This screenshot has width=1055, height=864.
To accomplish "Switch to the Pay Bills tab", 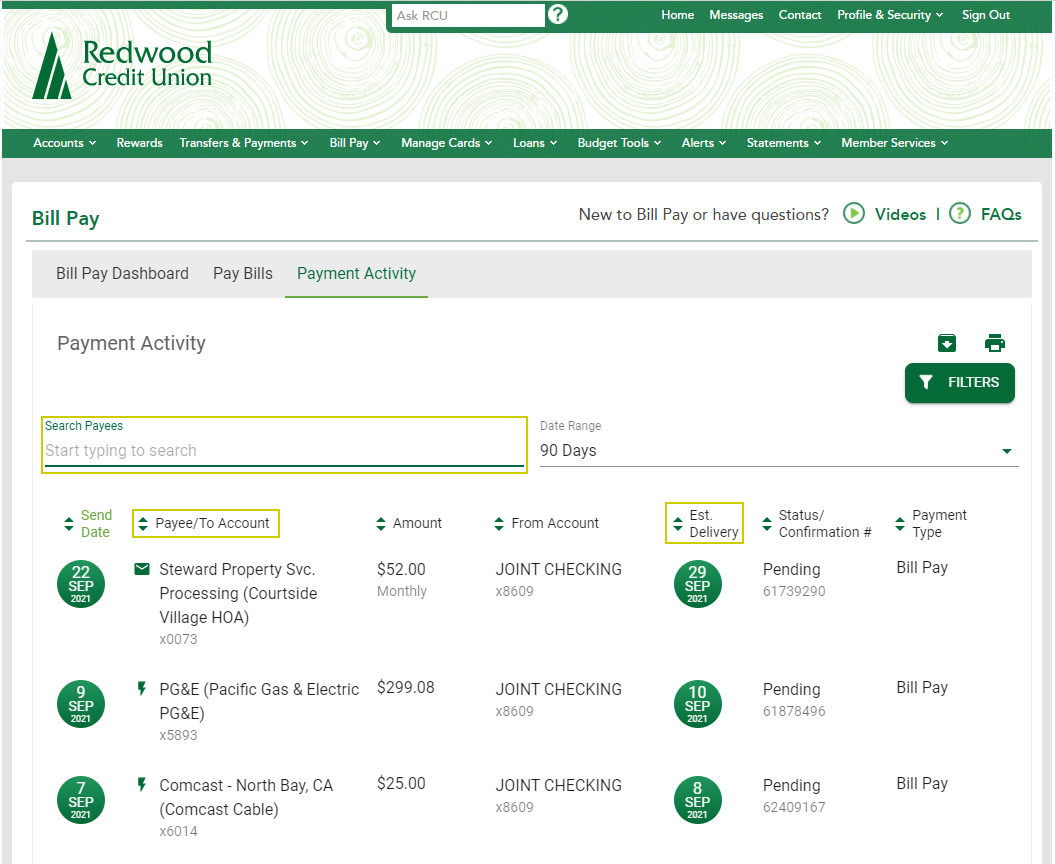I will [x=243, y=273].
